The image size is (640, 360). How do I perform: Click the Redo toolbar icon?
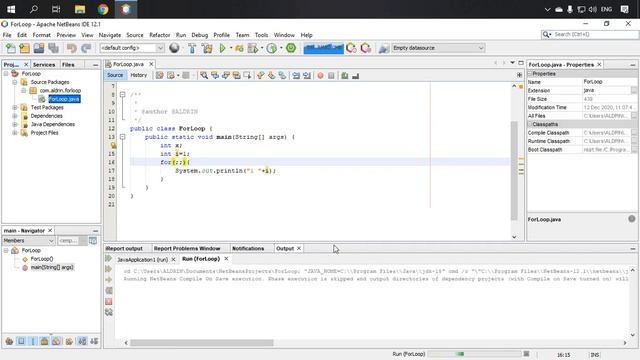(86, 48)
